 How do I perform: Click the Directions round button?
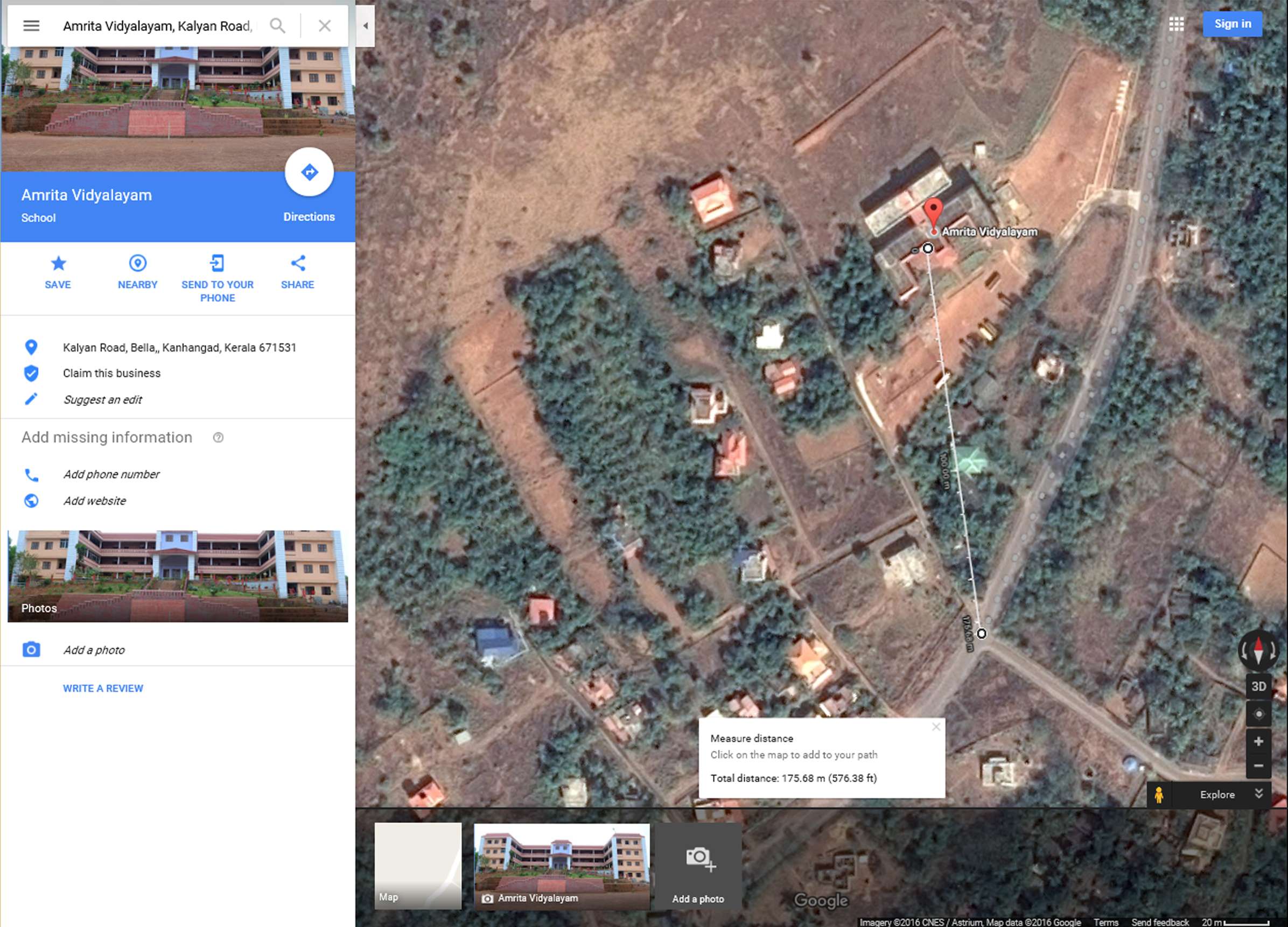click(309, 171)
